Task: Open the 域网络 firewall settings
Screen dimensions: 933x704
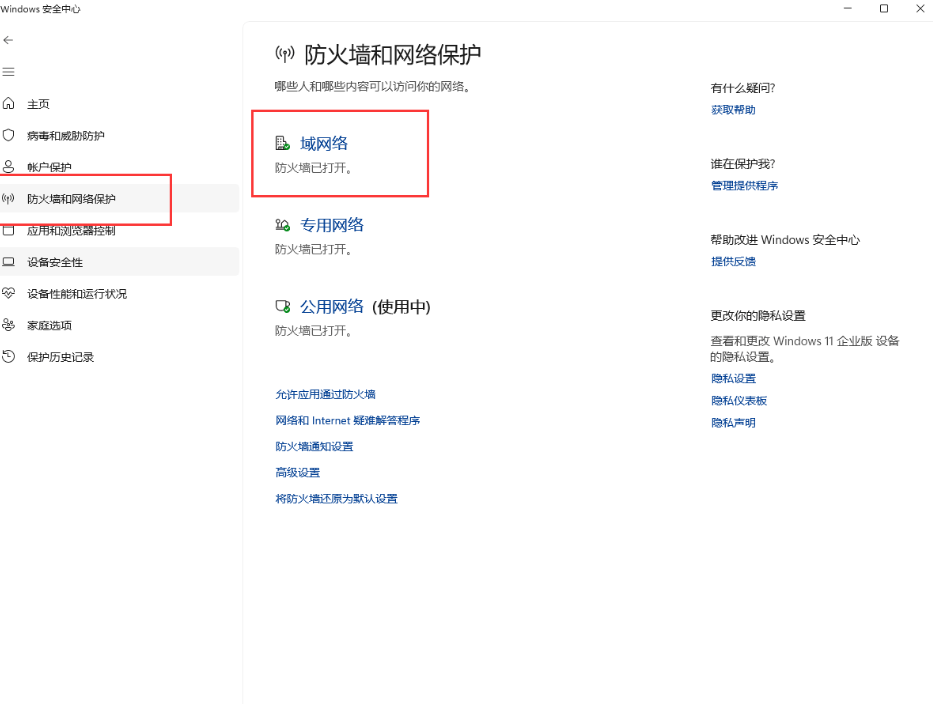Action: pos(324,143)
